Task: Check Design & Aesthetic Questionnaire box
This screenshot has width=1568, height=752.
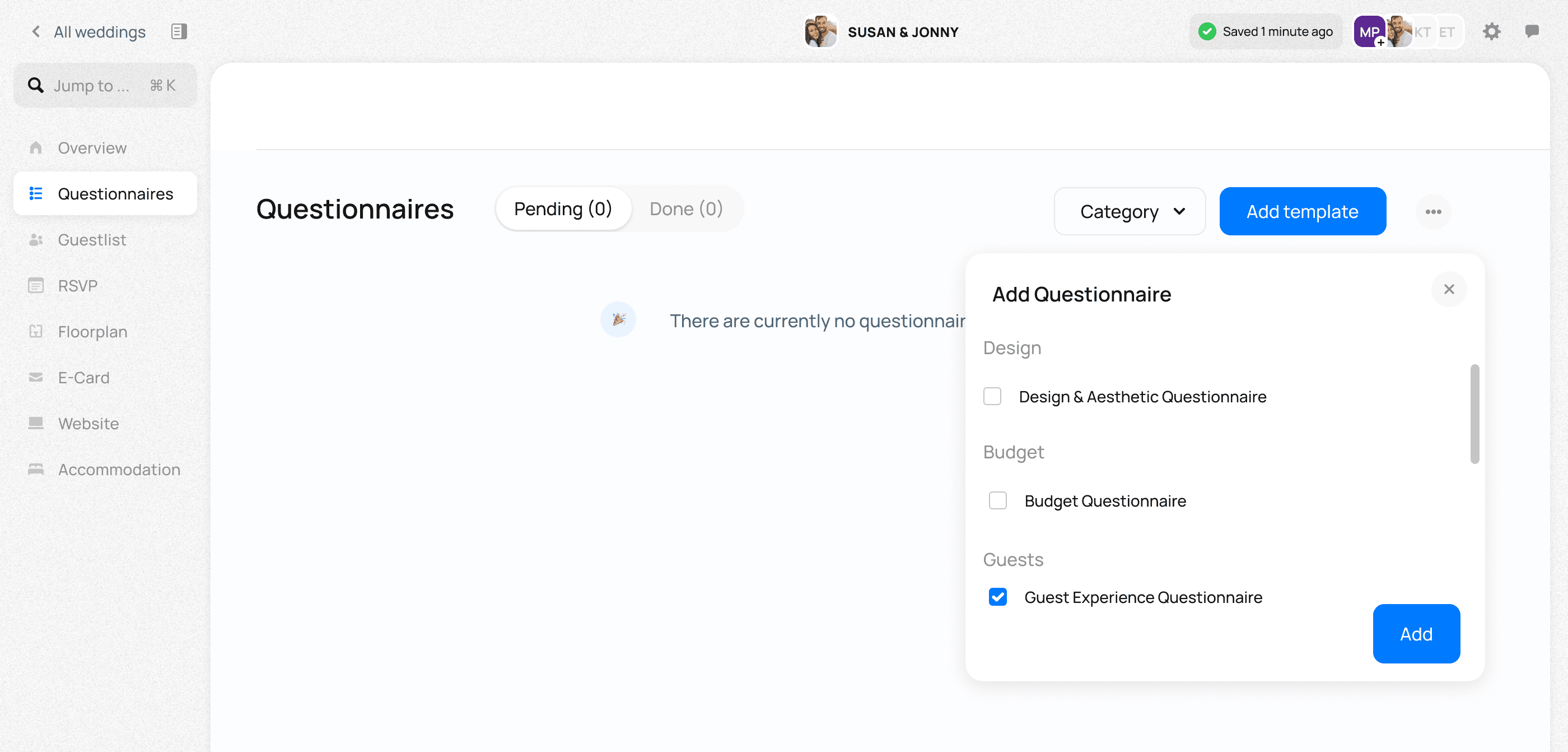Action: point(992,396)
